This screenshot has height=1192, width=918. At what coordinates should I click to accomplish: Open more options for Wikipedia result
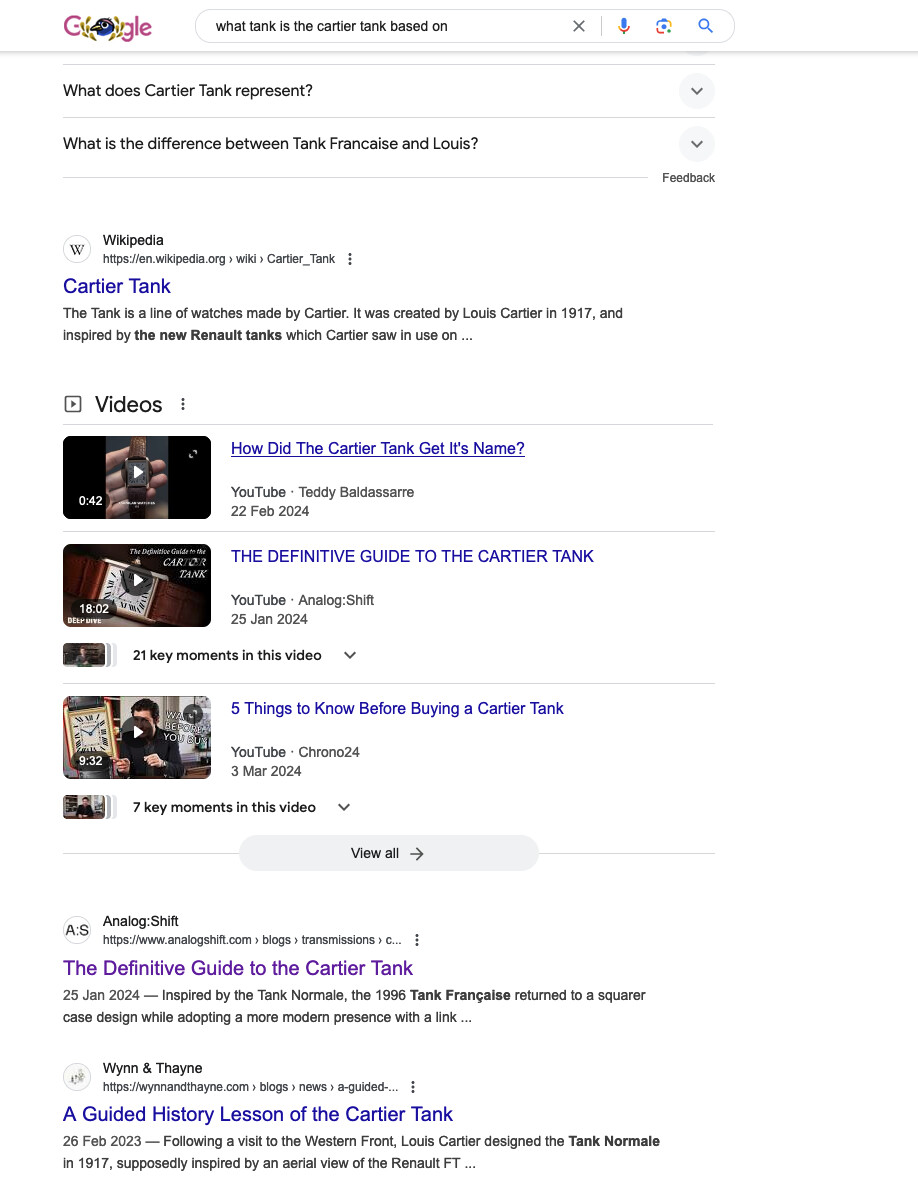coord(350,259)
